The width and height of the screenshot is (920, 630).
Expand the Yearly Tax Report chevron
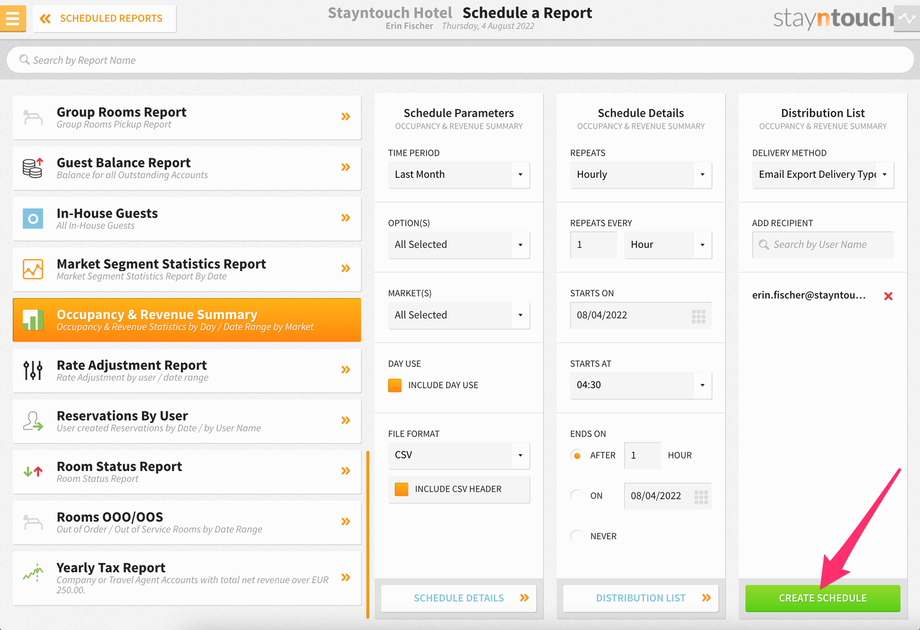point(346,577)
